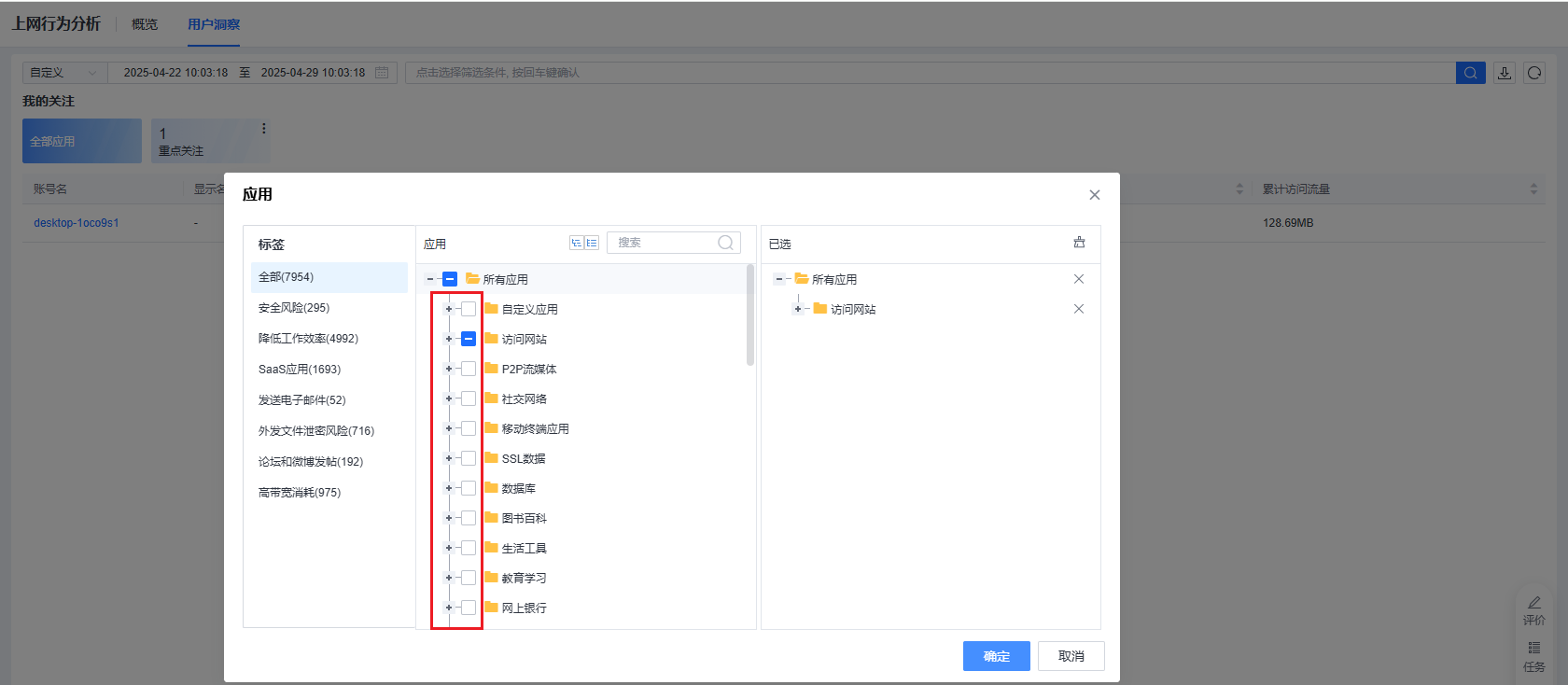
Task: Expand the 访问网站 node in the app tree
Action: coord(449,339)
